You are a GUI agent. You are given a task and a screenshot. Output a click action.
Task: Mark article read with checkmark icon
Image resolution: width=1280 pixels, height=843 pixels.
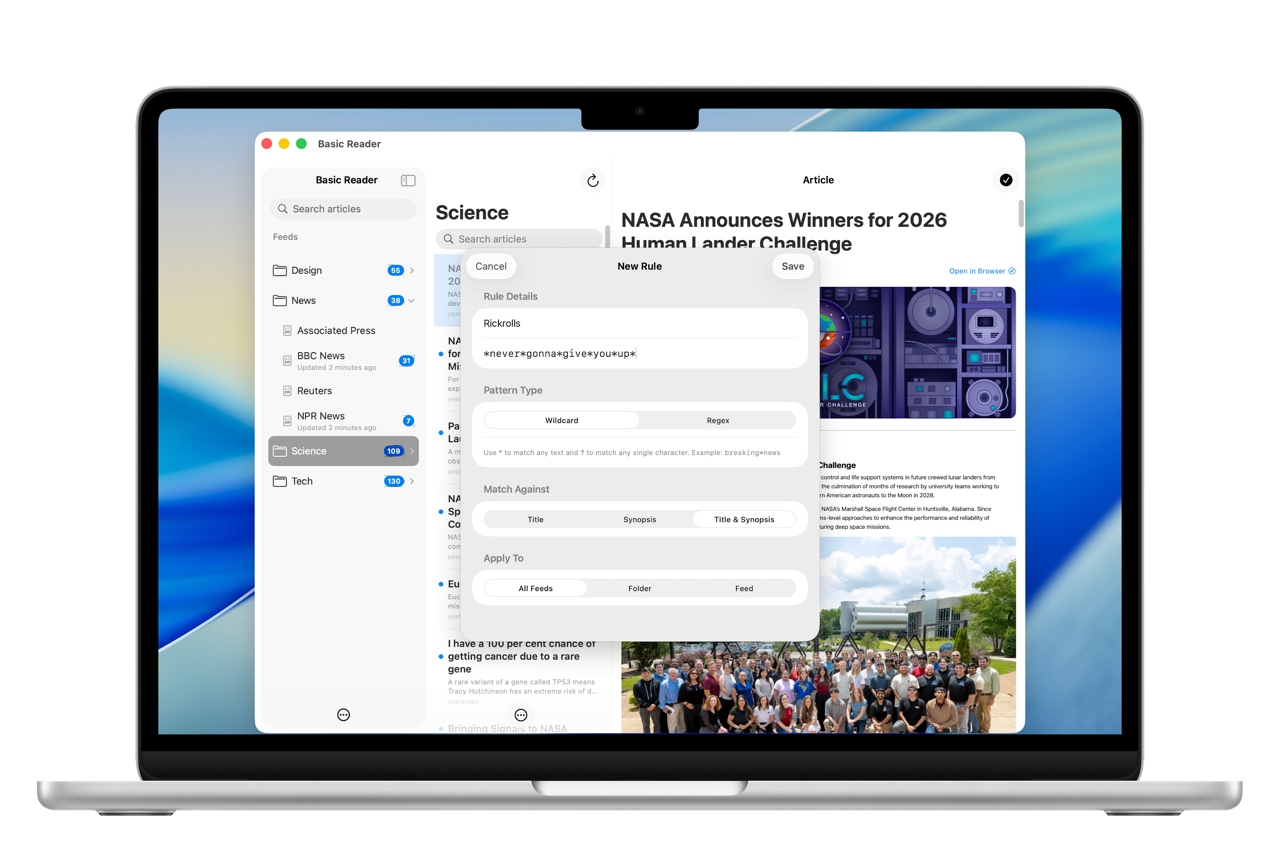pos(1006,180)
